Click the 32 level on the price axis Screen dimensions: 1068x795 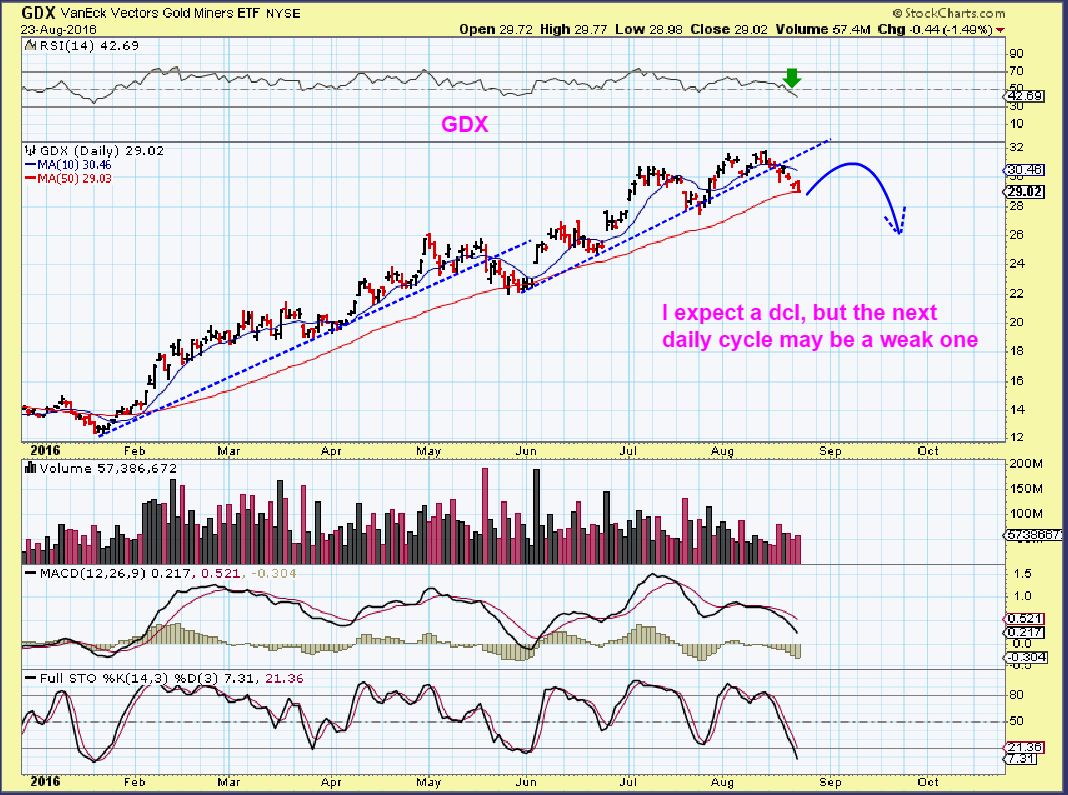coord(1017,147)
